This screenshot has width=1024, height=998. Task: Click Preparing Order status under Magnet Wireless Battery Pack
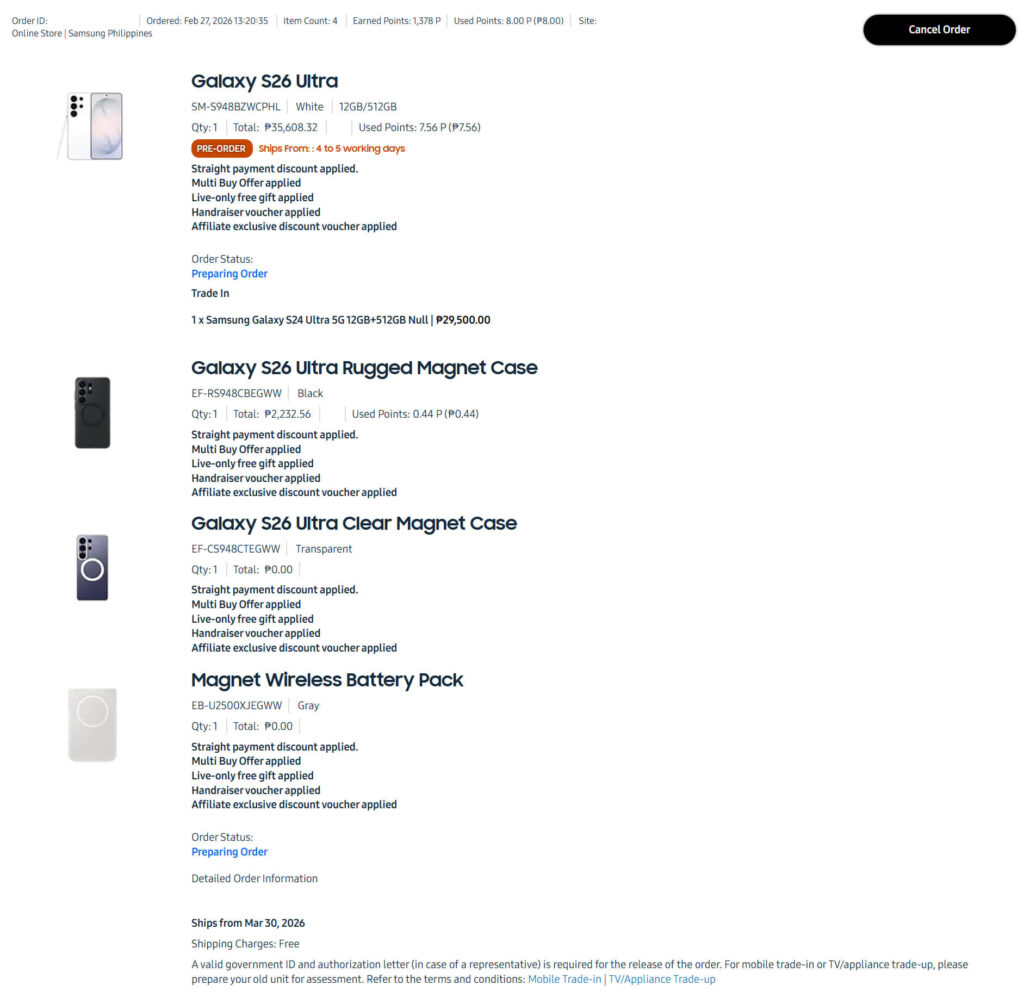tap(229, 851)
